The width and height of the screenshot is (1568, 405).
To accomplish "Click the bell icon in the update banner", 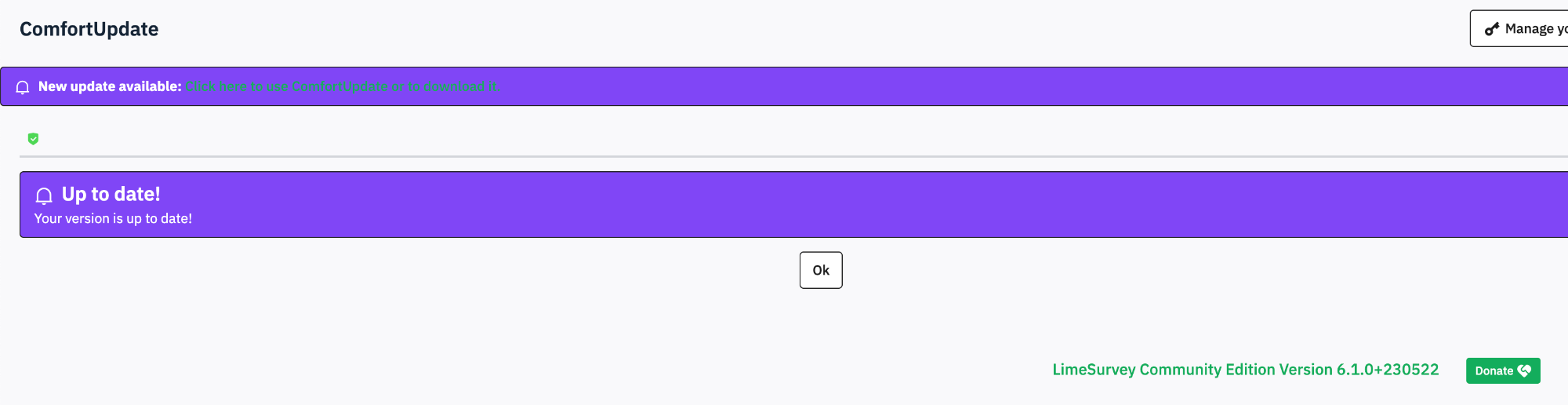I will pyautogui.click(x=23, y=87).
